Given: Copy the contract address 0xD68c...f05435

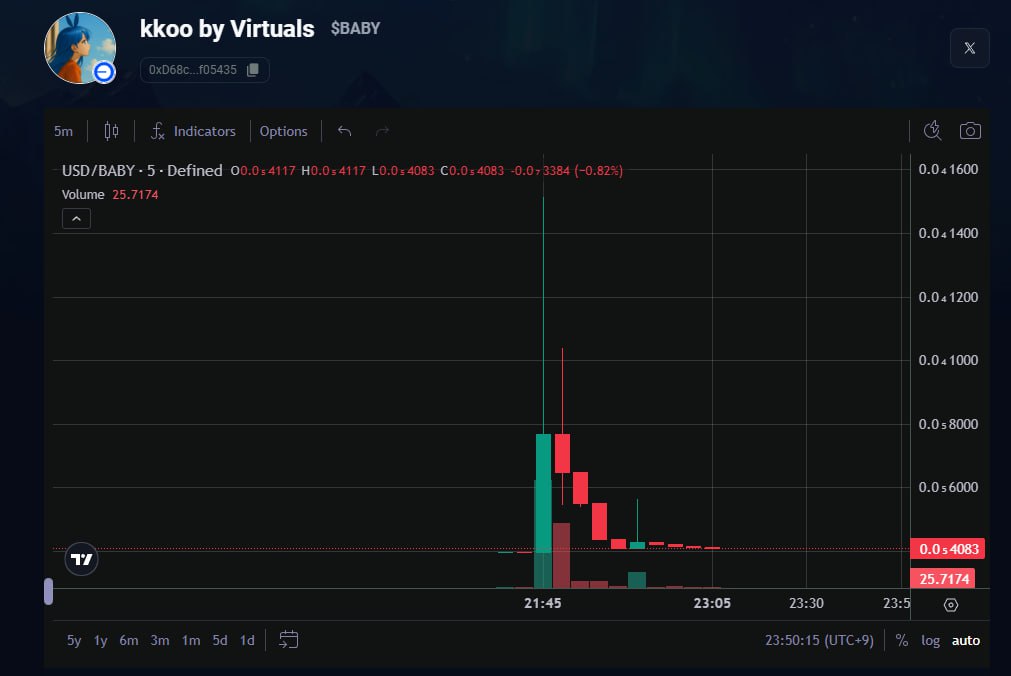Looking at the screenshot, I should (x=253, y=70).
